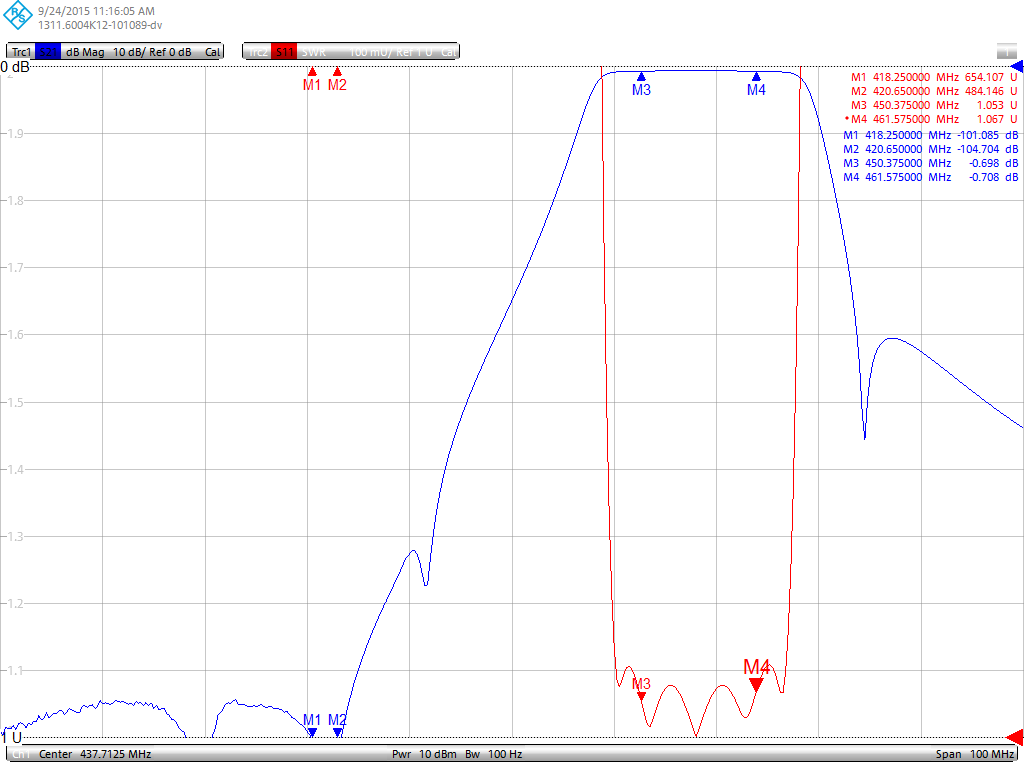
Task: Click the Pwr 10 dBm setting
Action: [x=424, y=754]
